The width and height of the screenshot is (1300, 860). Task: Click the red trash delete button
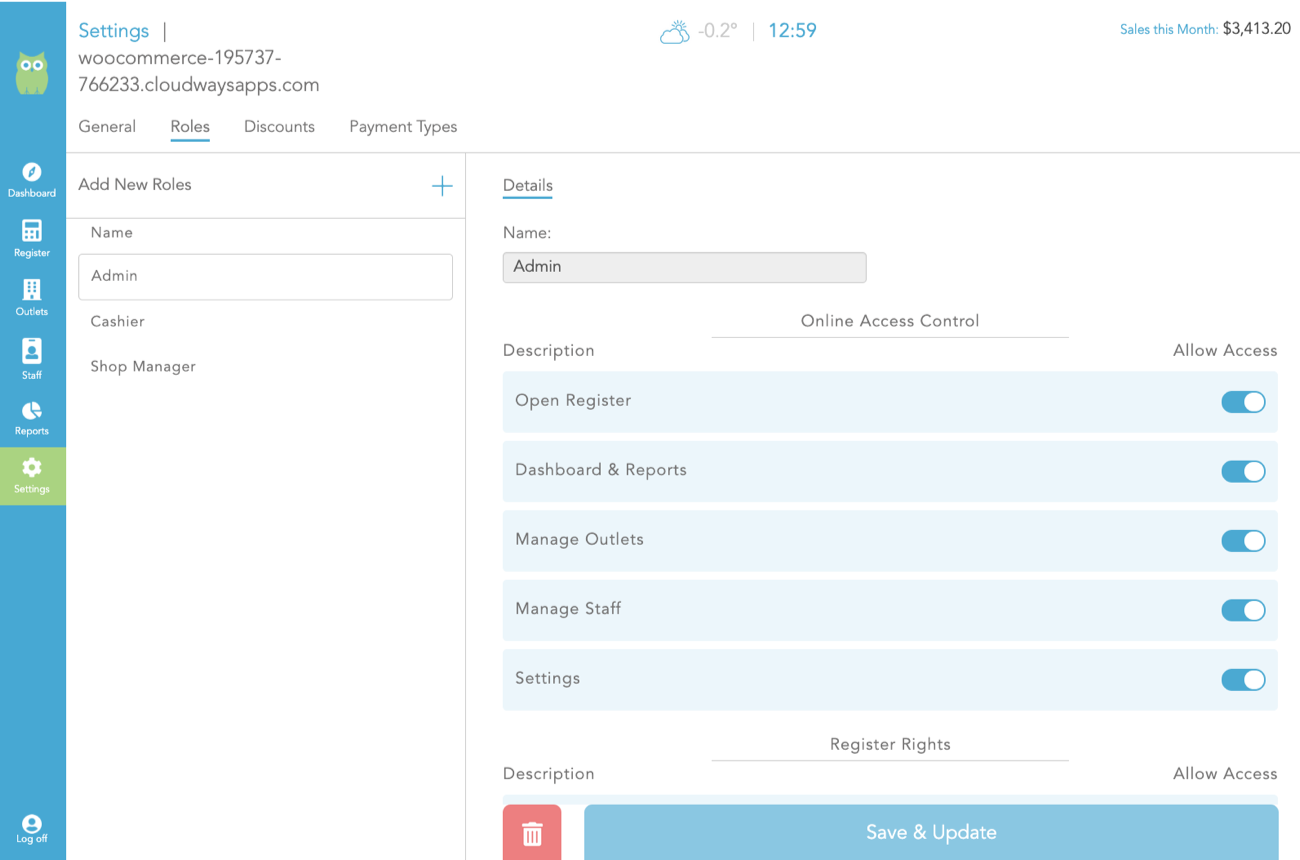click(x=532, y=833)
